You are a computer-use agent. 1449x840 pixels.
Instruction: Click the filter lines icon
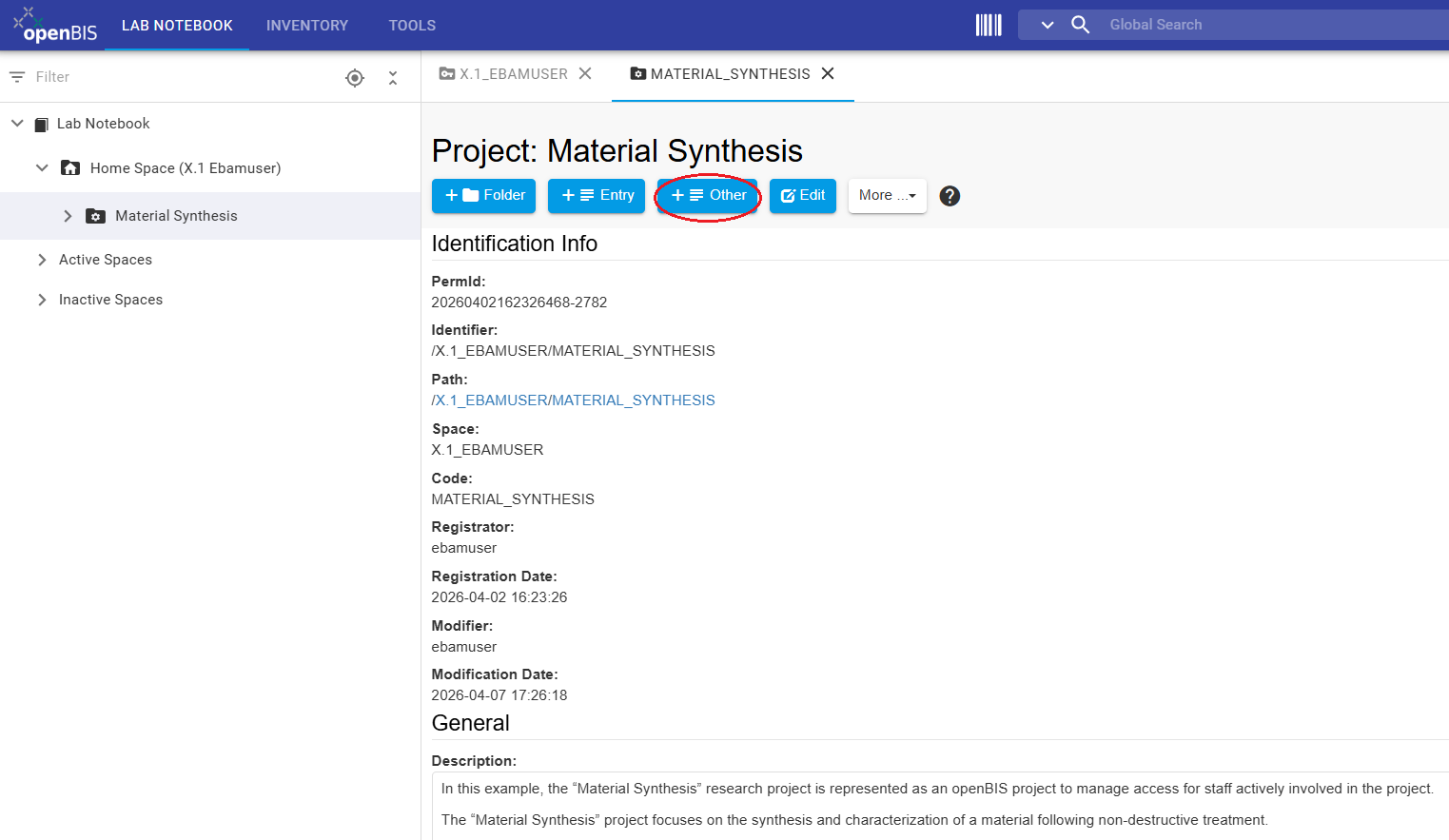17,77
